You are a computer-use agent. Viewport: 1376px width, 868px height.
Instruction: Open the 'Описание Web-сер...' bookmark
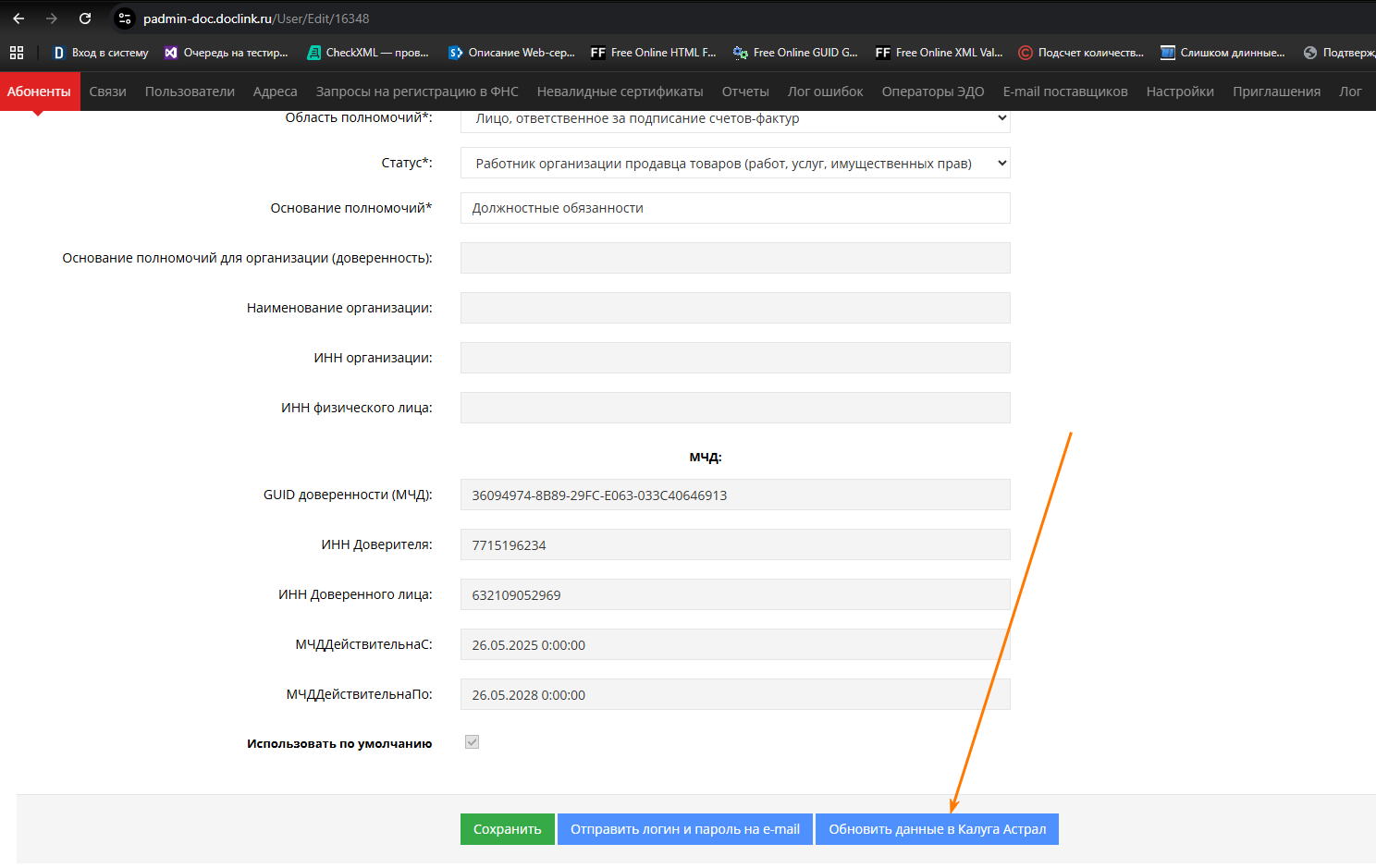tap(511, 53)
